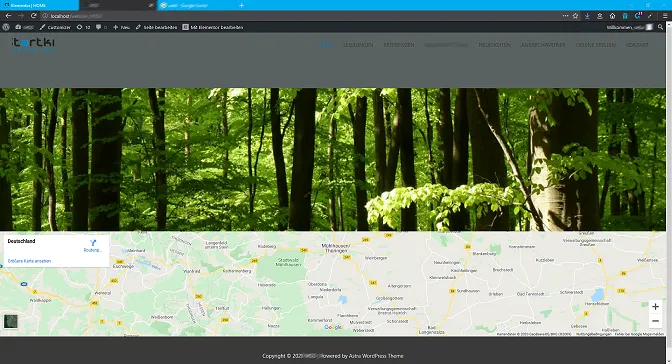The height and width of the screenshot is (364, 672).
Task: Switch to the Elementor | HOME browser tab
Action: [x=39, y=5]
